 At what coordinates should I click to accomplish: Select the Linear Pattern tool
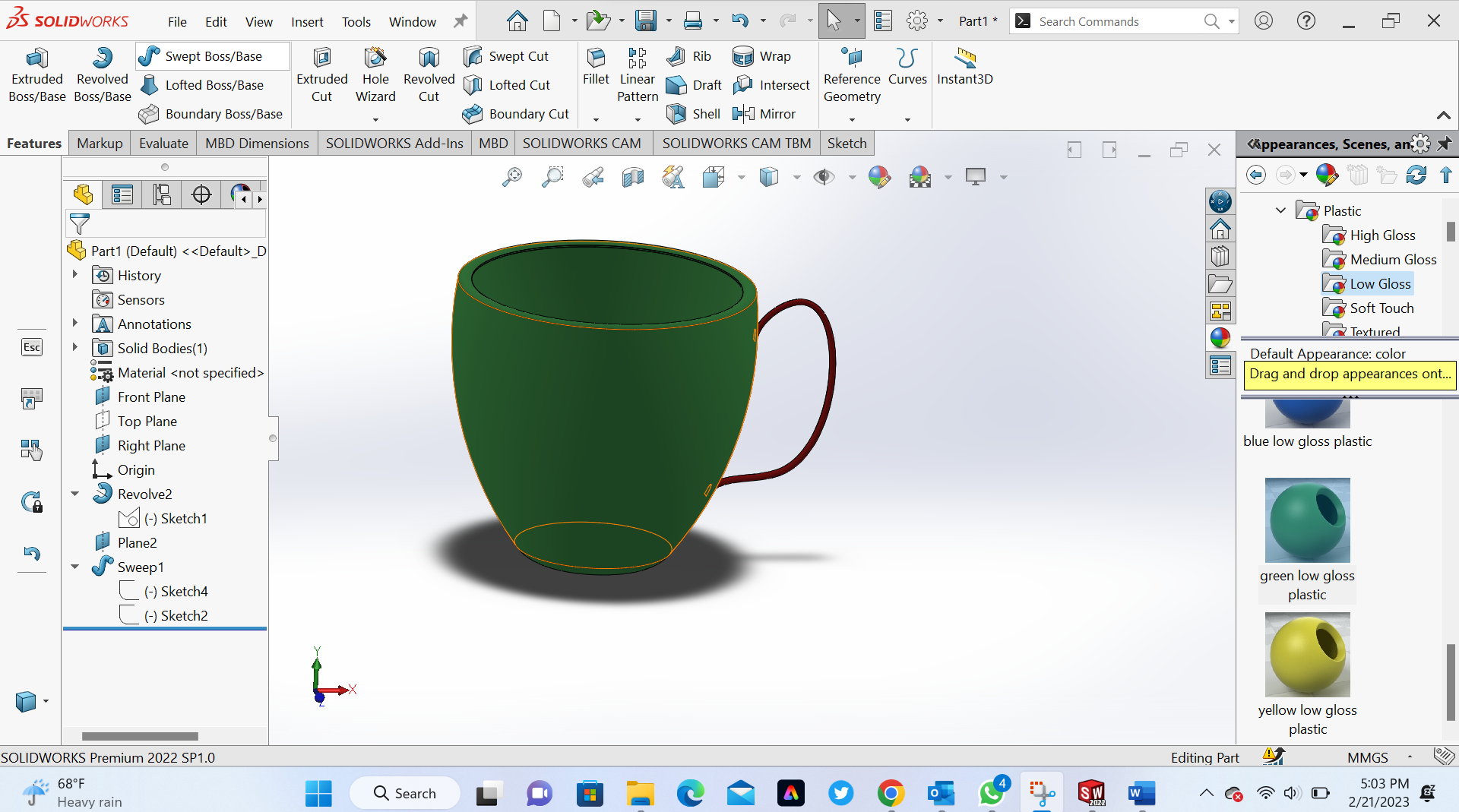click(638, 75)
